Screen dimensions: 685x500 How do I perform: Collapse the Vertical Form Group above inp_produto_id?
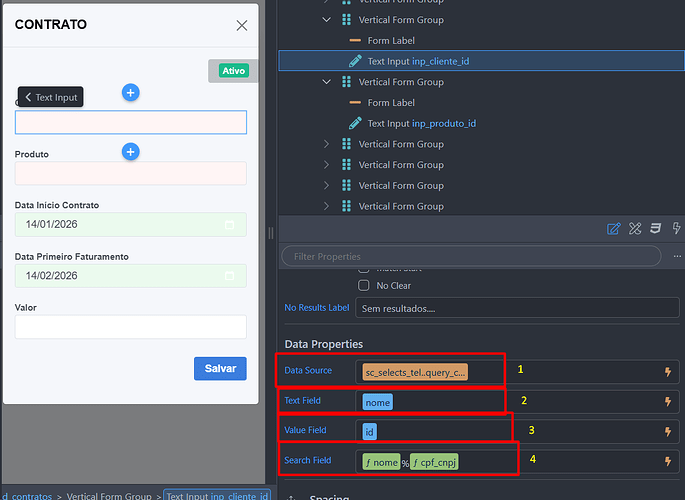tap(326, 82)
